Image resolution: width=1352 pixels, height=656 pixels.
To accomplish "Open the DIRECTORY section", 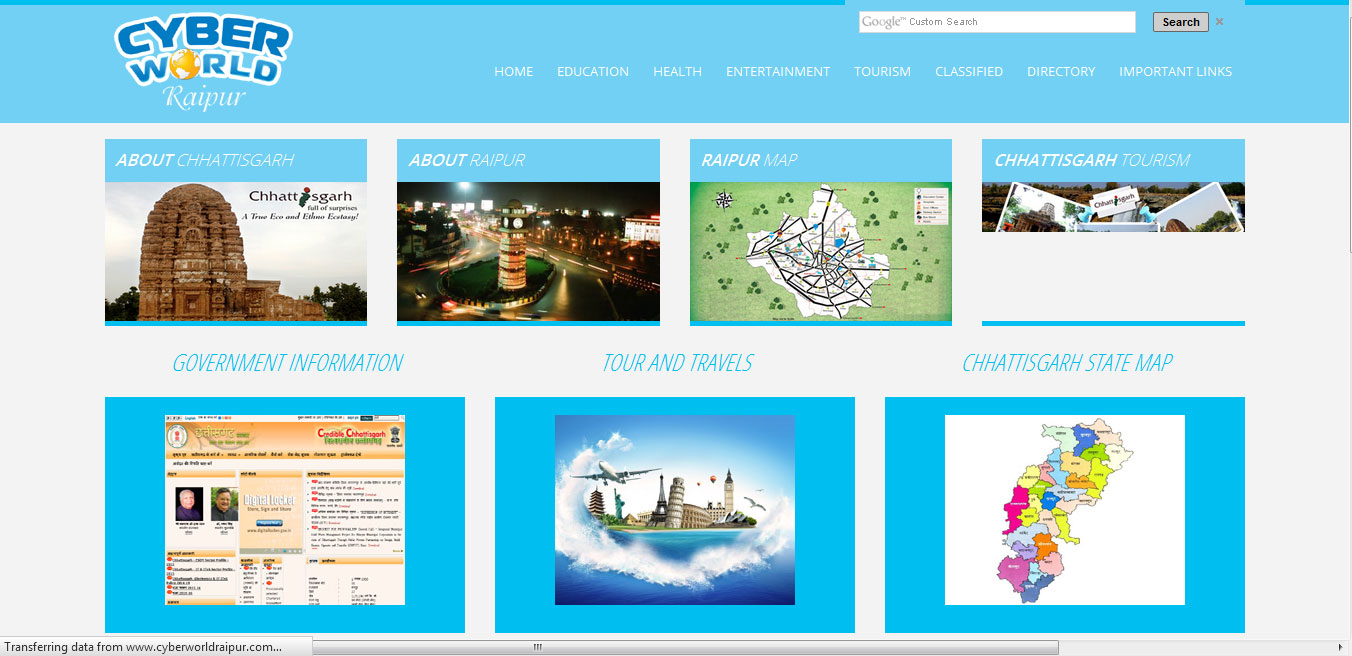I will point(1060,71).
